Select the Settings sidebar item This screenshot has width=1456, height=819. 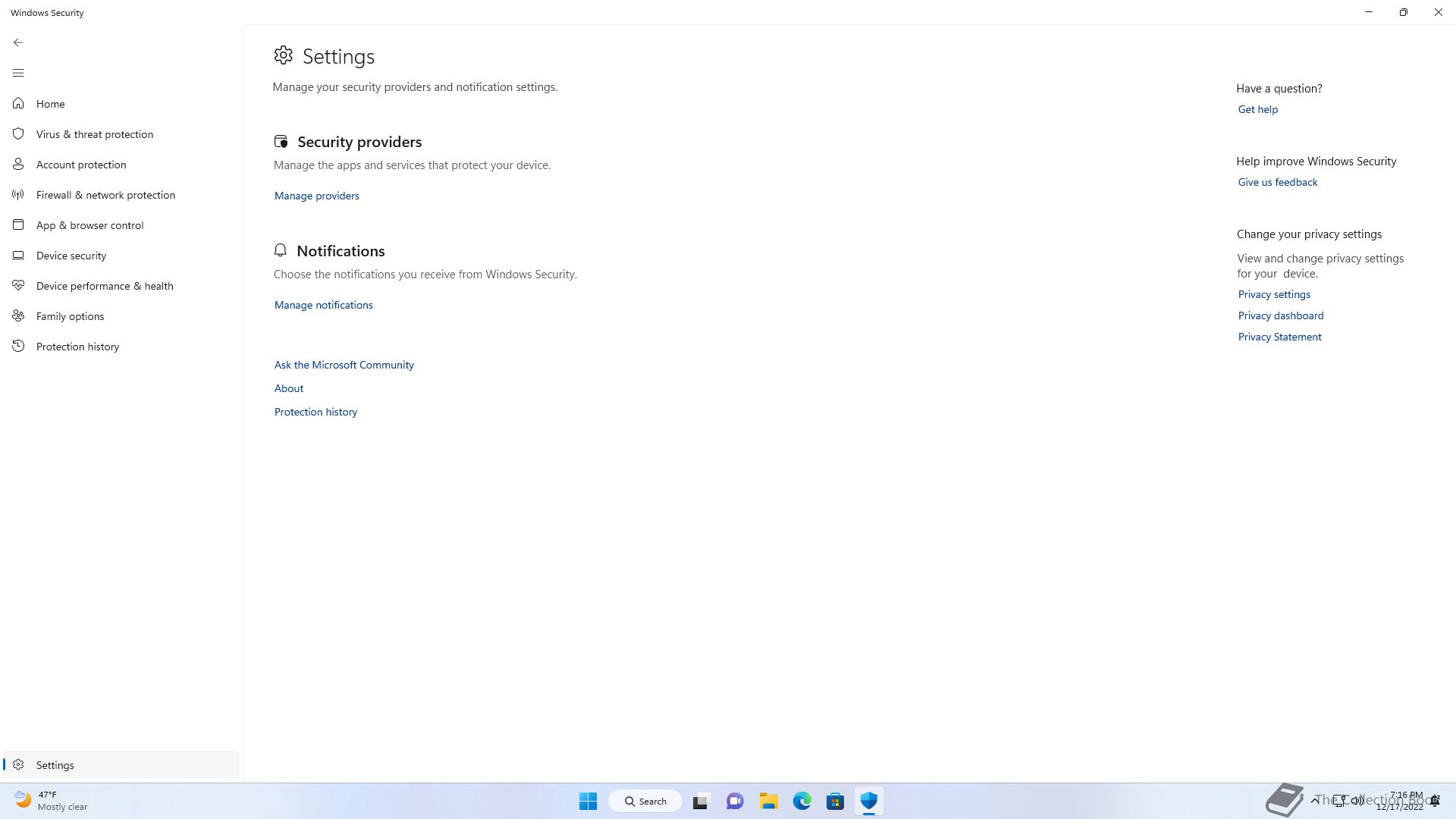tap(121, 764)
